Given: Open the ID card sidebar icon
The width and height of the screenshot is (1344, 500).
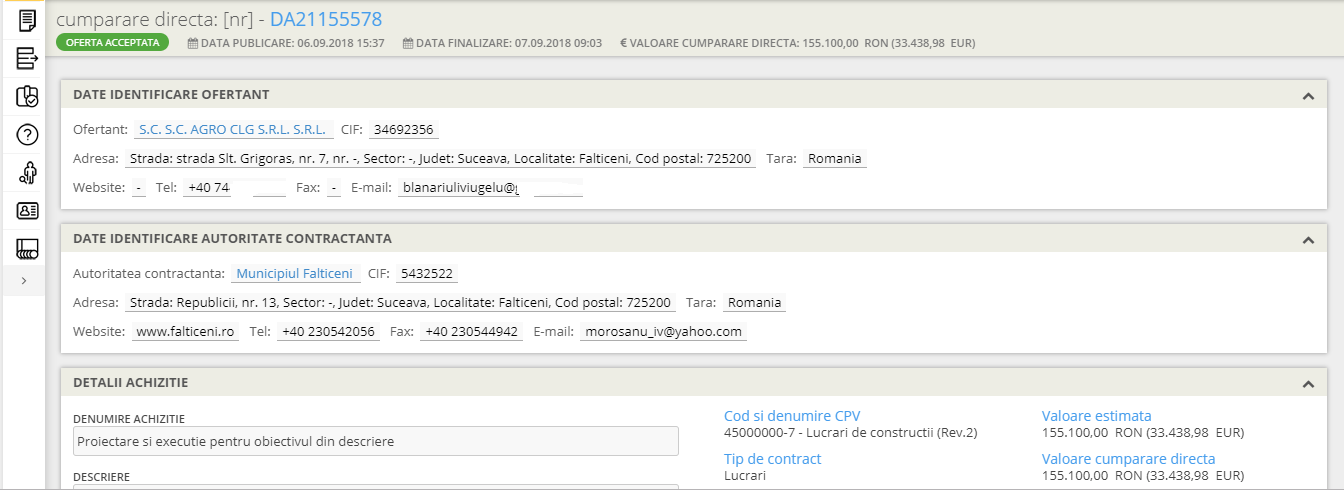Looking at the screenshot, I should click(x=27, y=211).
